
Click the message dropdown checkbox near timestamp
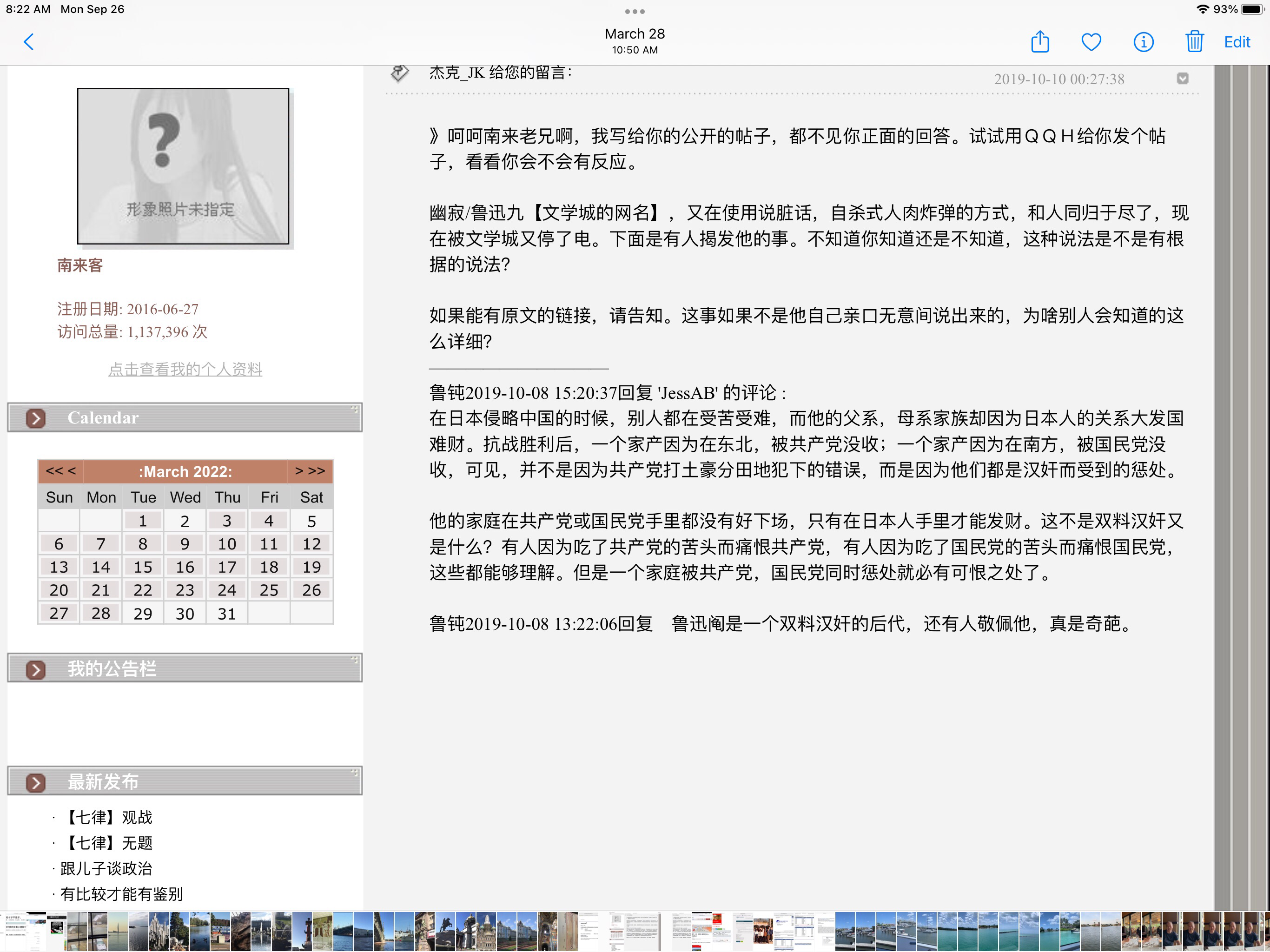[x=1182, y=78]
